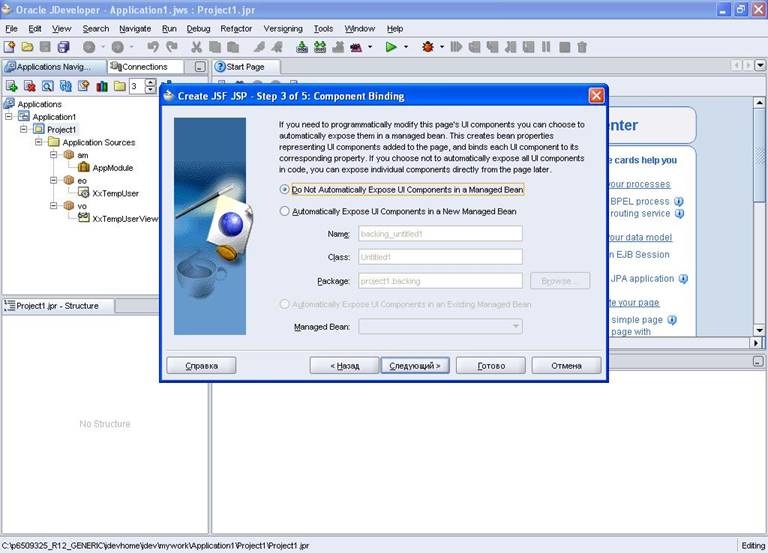The width and height of the screenshot is (768, 553).
Task: Click the Назад back button
Action: [x=345, y=366]
